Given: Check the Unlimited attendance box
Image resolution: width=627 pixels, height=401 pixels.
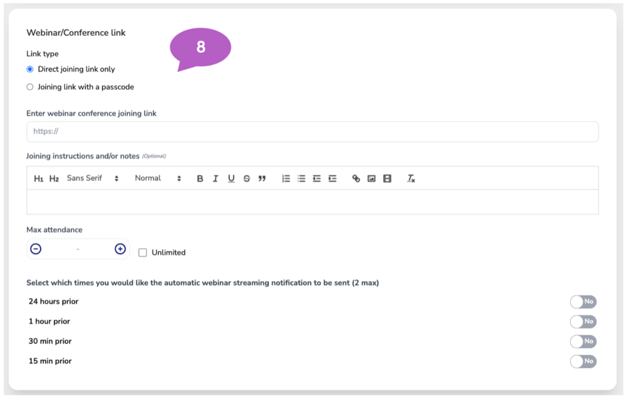Looking at the screenshot, I should tap(143, 253).
